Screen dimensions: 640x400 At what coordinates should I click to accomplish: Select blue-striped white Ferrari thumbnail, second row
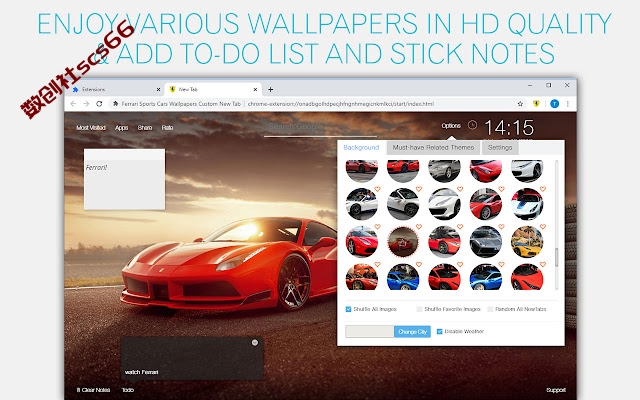pos(527,204)
